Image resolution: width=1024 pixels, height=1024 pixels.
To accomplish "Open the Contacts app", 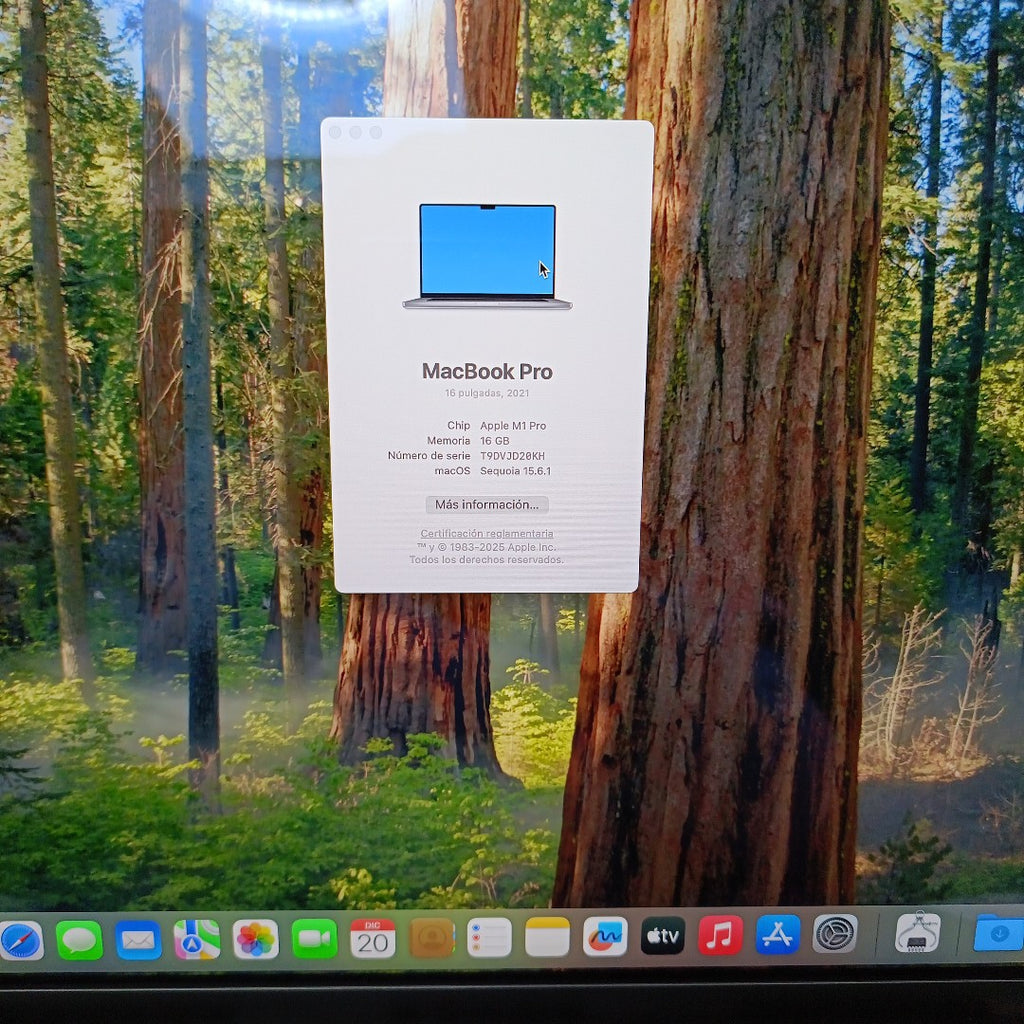I will pos(430,938).
